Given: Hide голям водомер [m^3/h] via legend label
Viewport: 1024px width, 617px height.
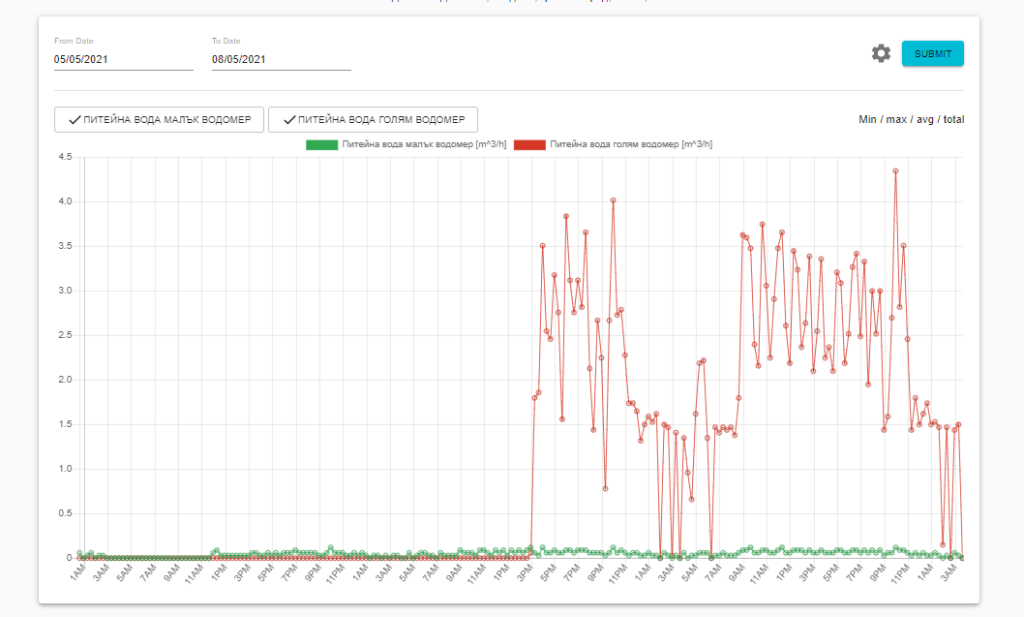Looking at the screenshot, I should click(x=631, y=145).
